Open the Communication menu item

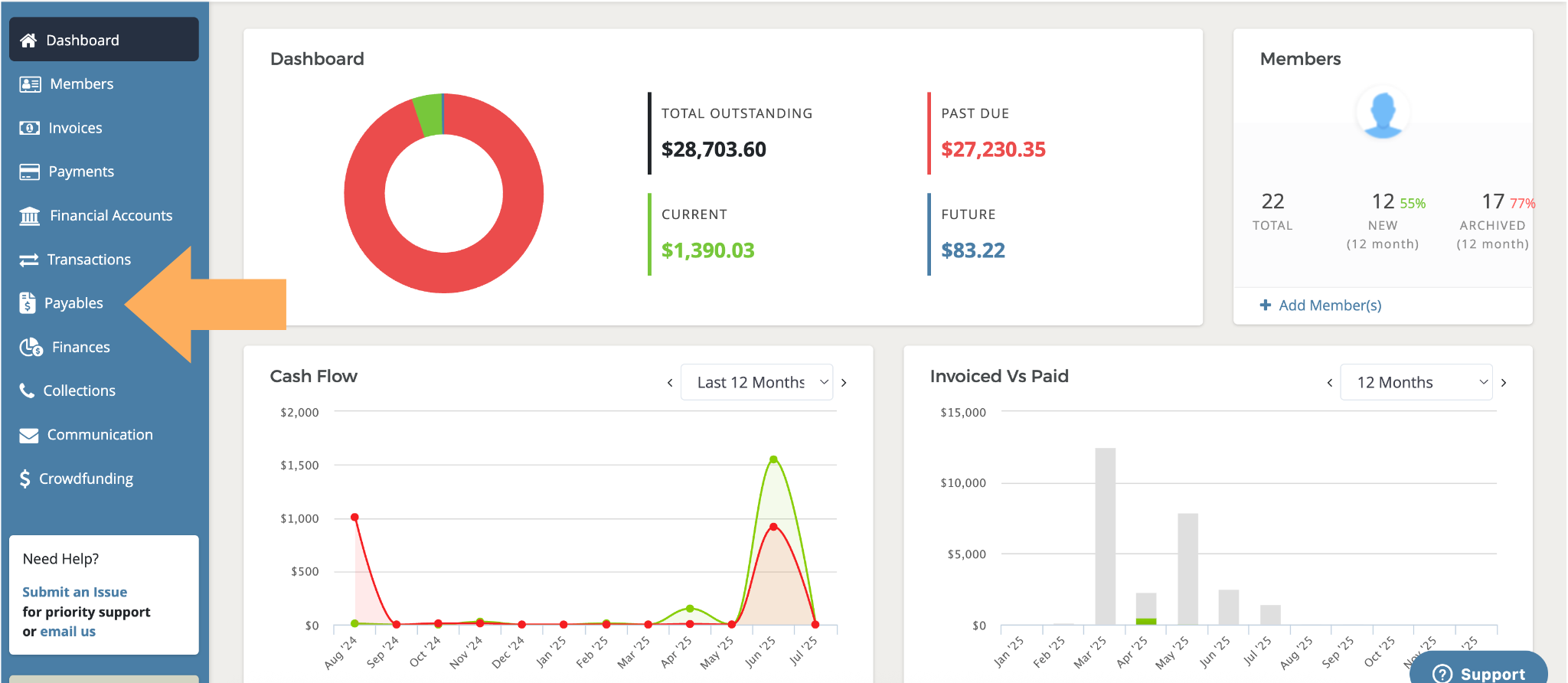[x=100, y=435]
